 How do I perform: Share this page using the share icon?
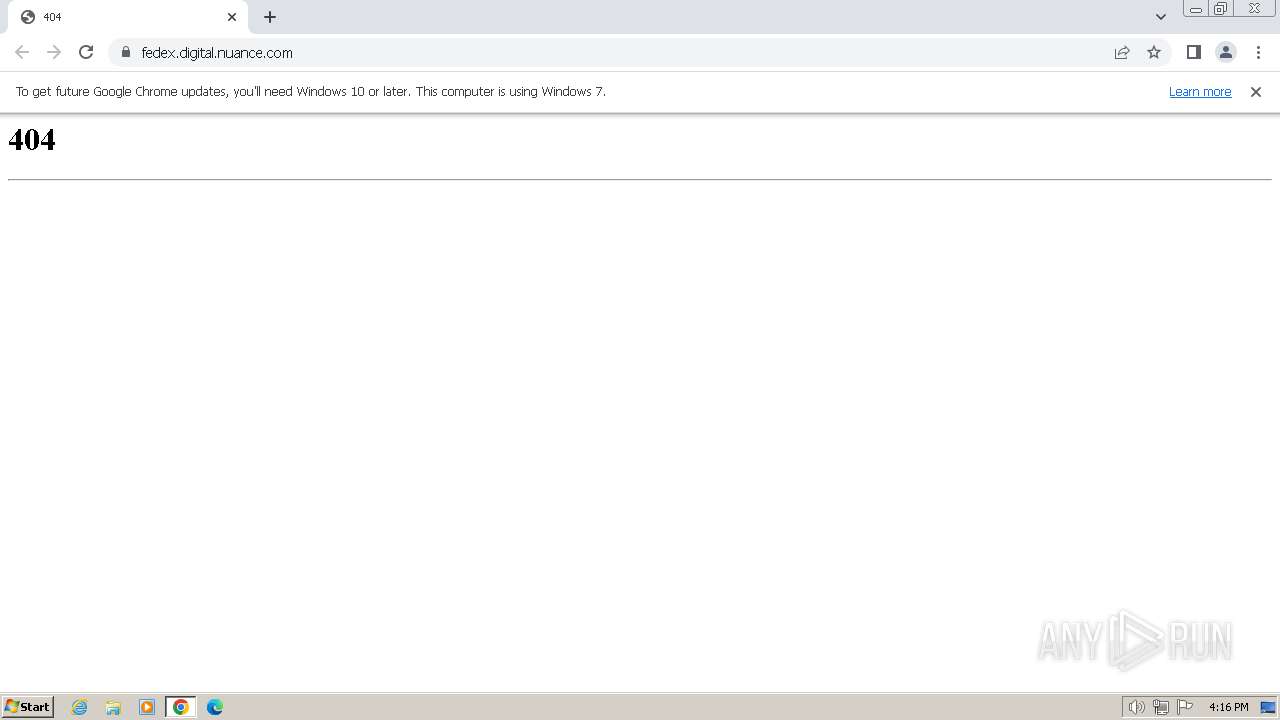[1122, 52]
